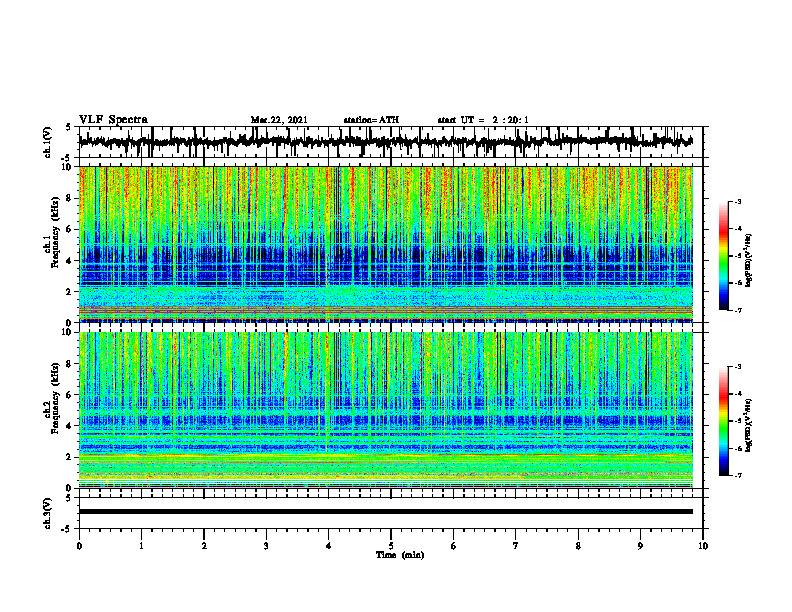Viewport: 792px width, 612px height.
Task: Click the ch.1 spectrogram panel
Action: (386, 244)
